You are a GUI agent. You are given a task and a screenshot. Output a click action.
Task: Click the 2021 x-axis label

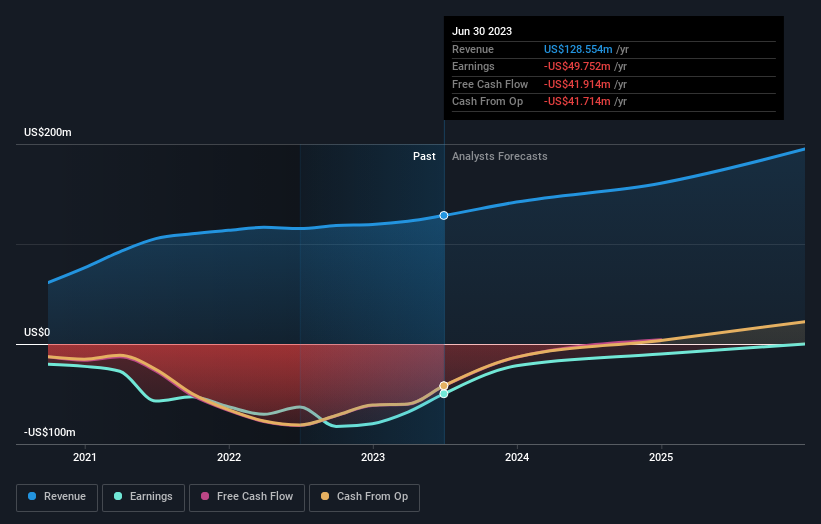pyautogui.click(x=85, y=458)
